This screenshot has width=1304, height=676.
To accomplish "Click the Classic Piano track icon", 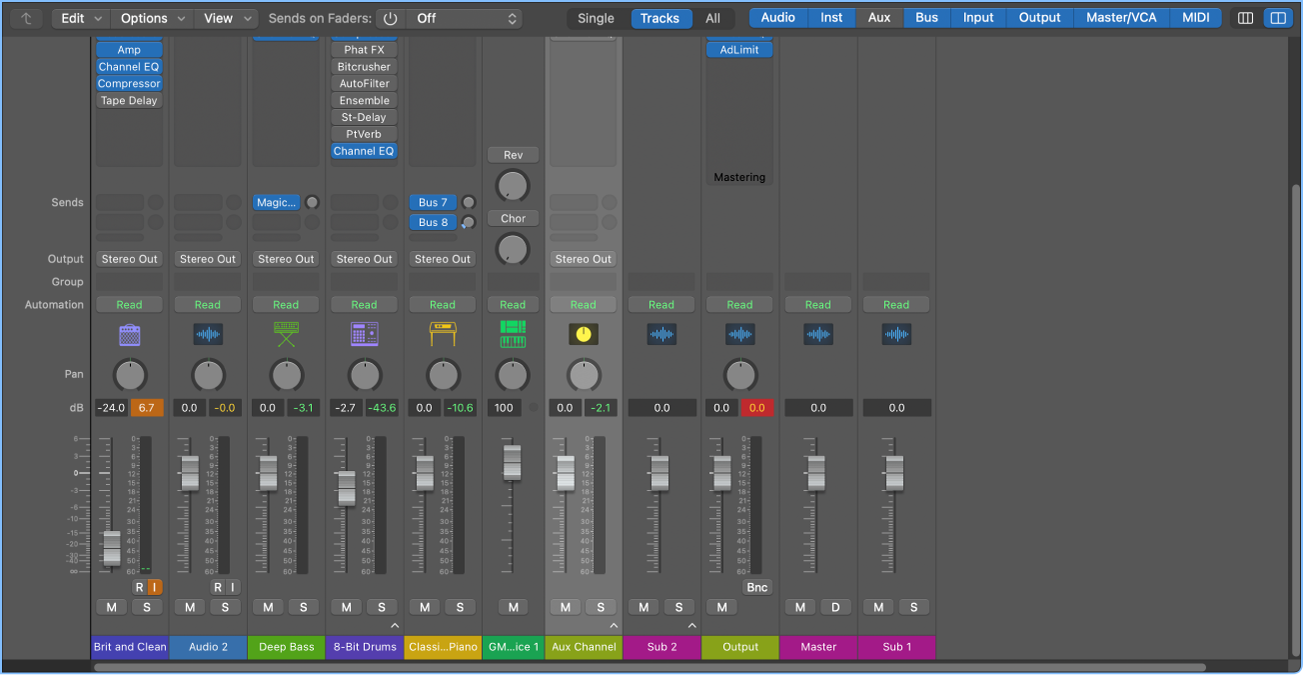I will click(x=443, y=335).
